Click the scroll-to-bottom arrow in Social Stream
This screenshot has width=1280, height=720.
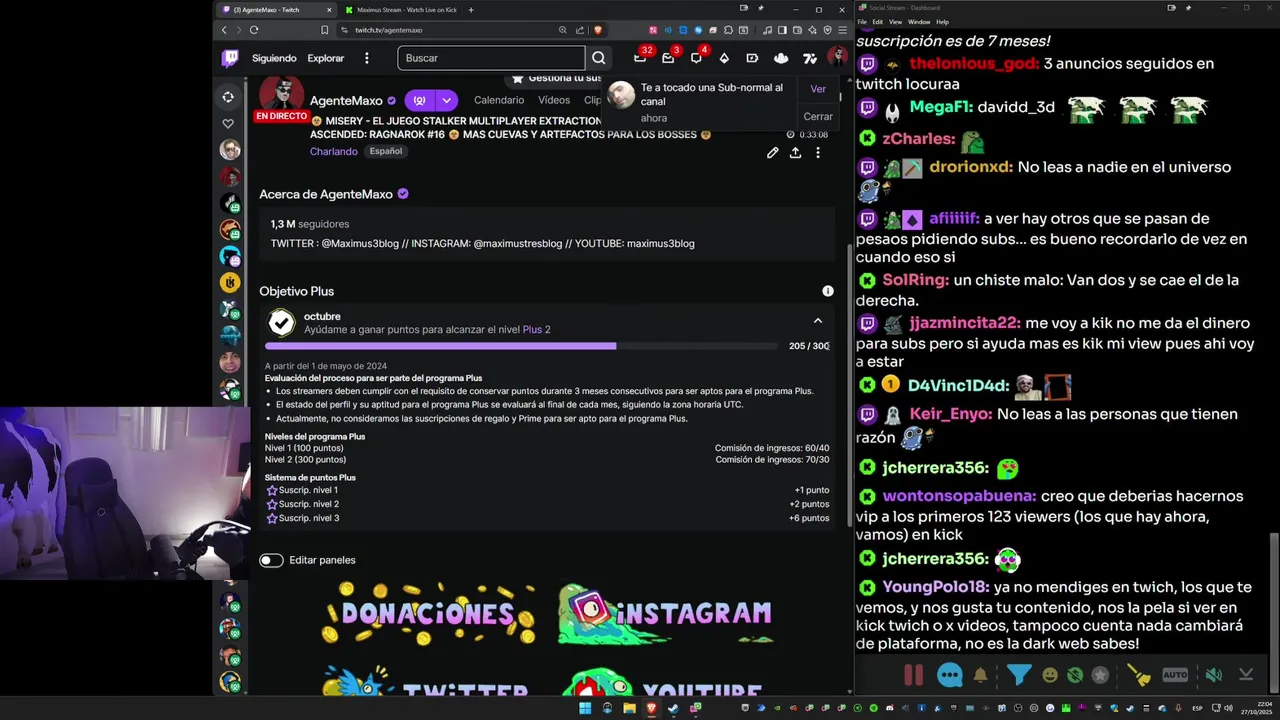[1246, 675]
